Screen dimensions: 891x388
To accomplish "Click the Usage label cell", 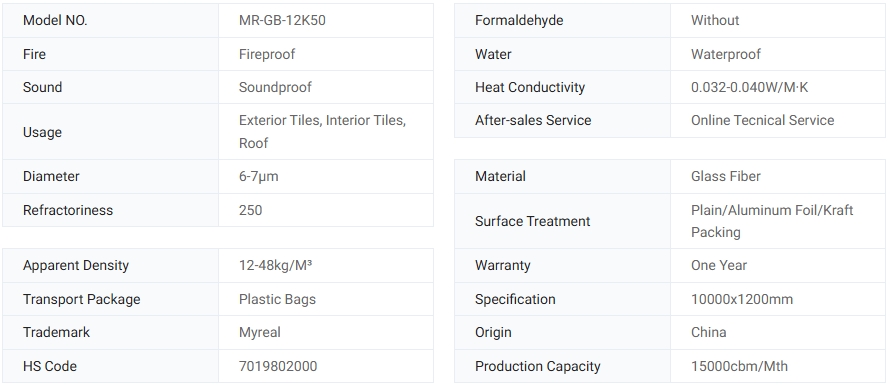I will point(110,132).
